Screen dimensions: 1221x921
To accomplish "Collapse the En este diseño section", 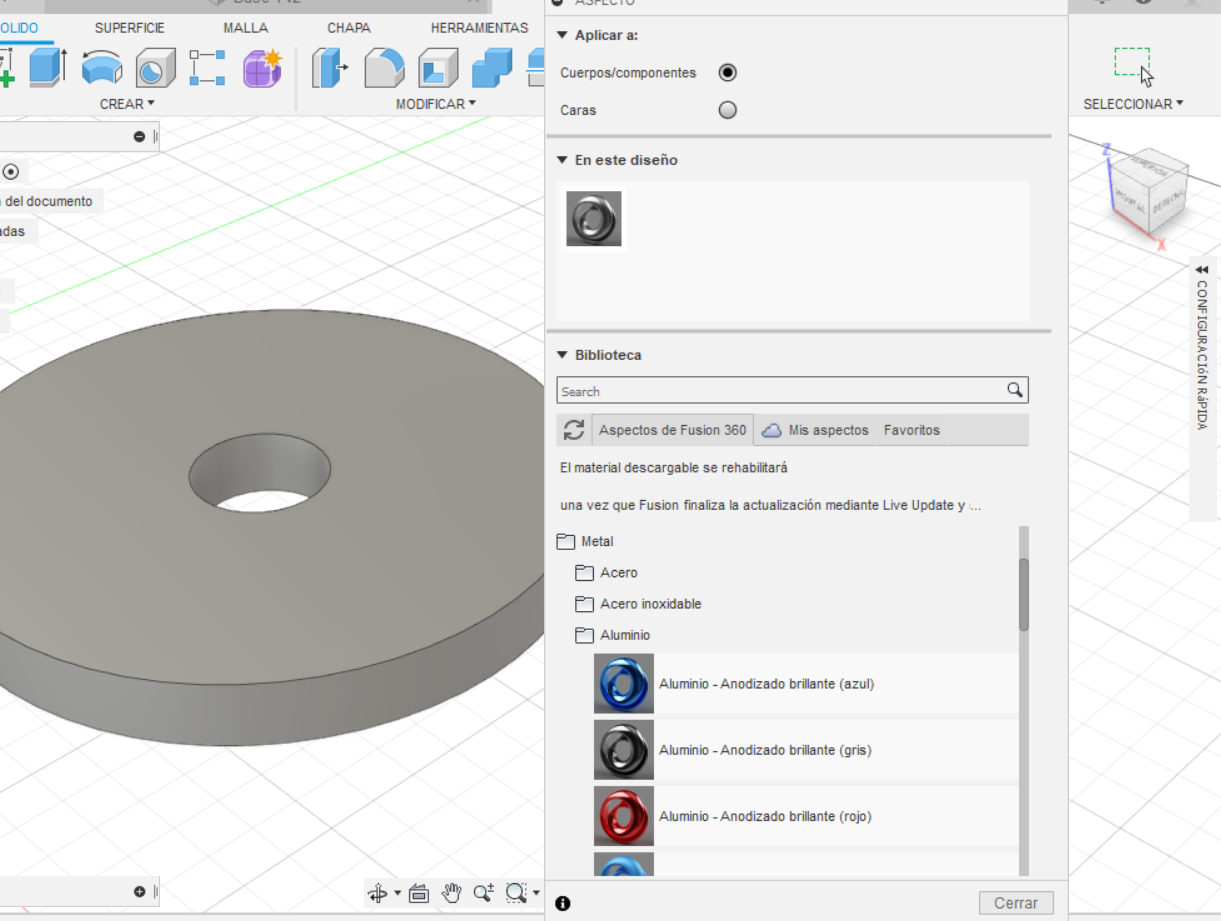I will [562, 160].
